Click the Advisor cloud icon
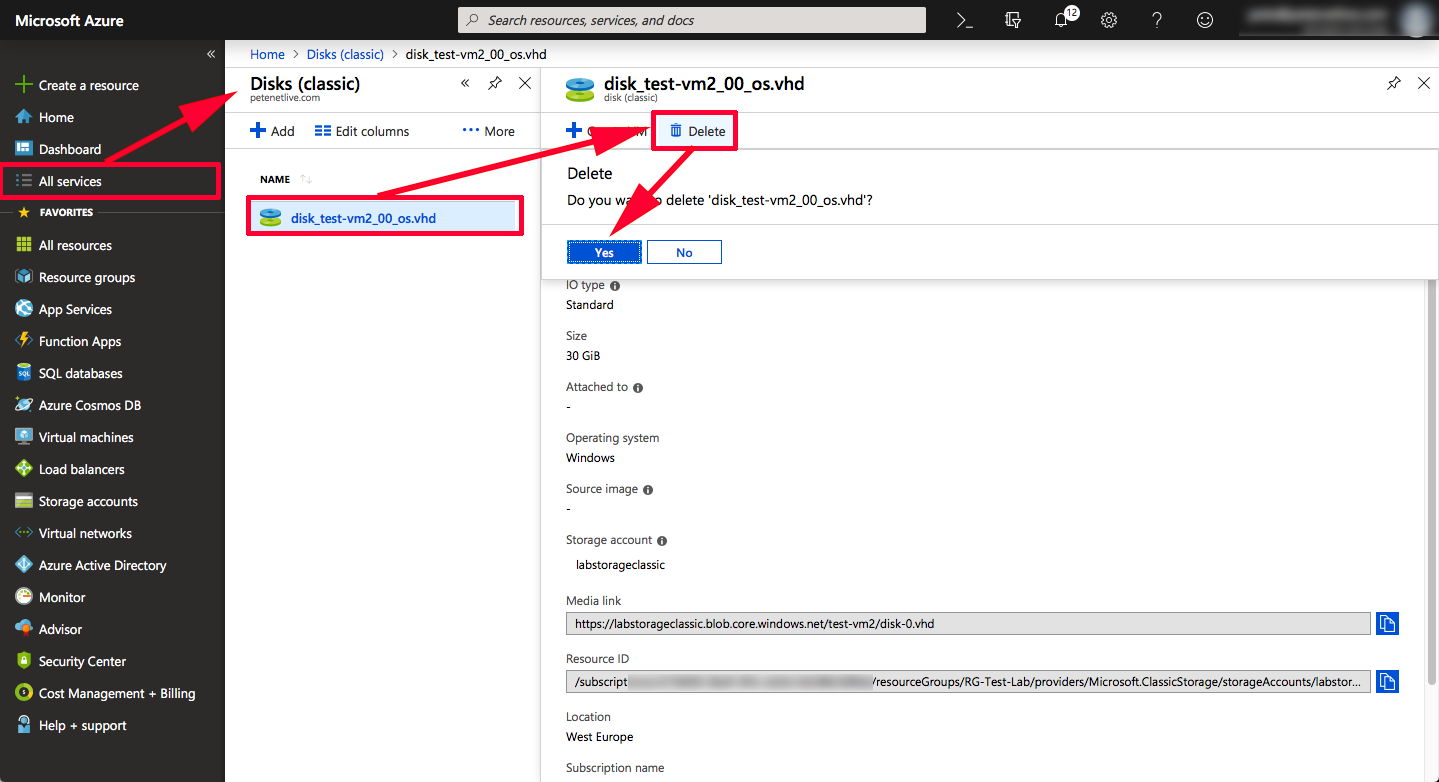The image size is (1439, 782). 24,629
